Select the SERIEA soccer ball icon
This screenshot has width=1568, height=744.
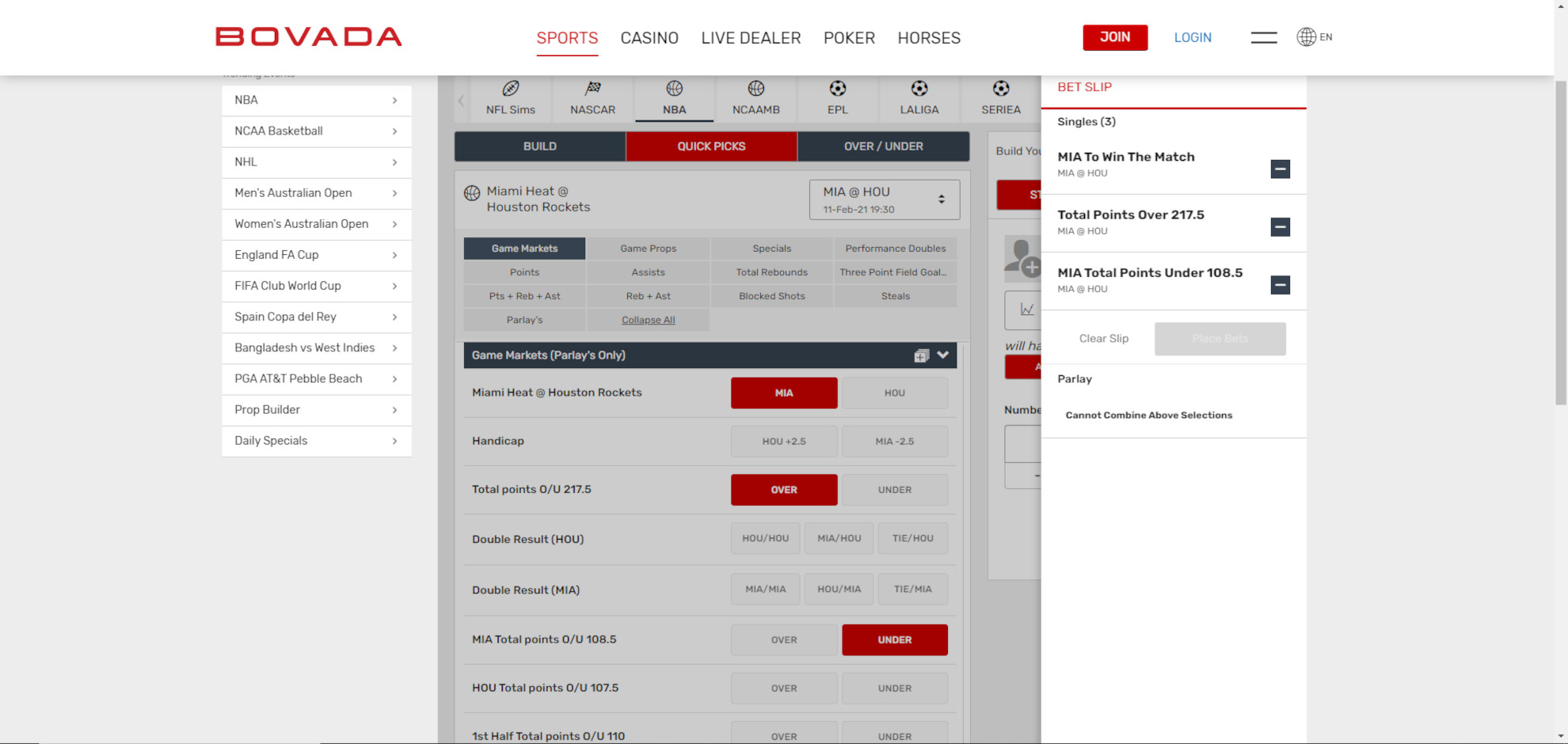1001,88
